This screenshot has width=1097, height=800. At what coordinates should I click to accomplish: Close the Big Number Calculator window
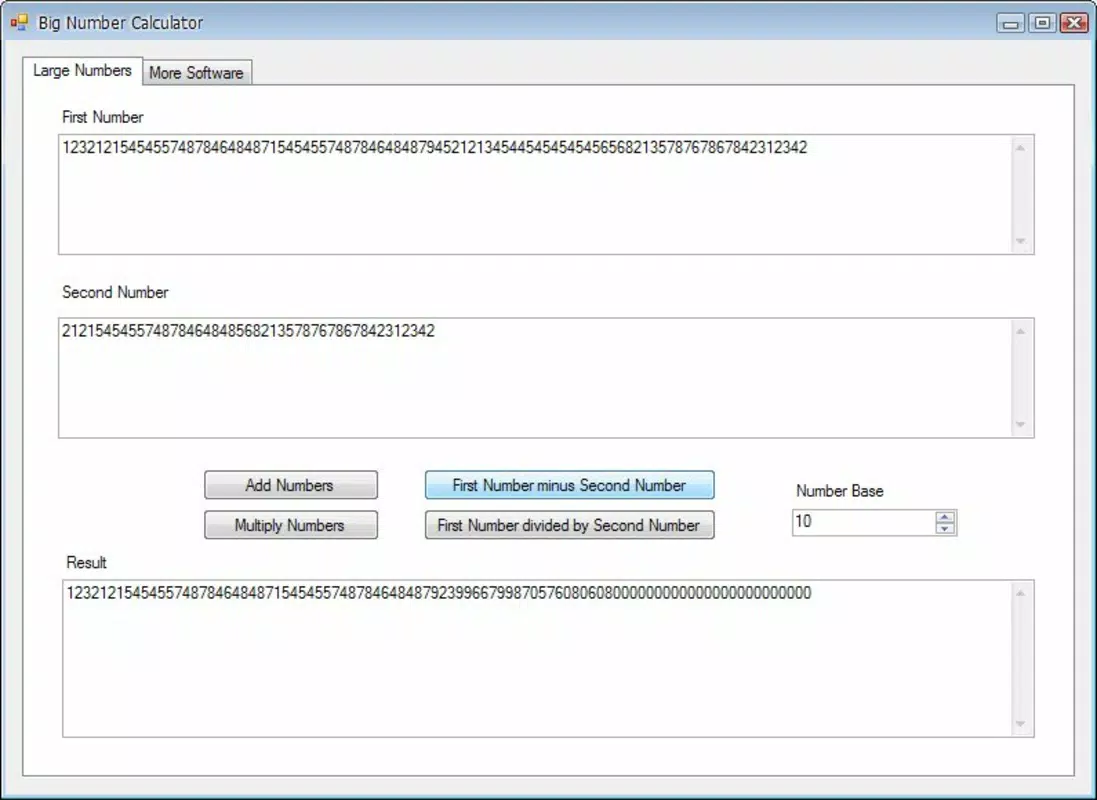[x=1075, y=23]
